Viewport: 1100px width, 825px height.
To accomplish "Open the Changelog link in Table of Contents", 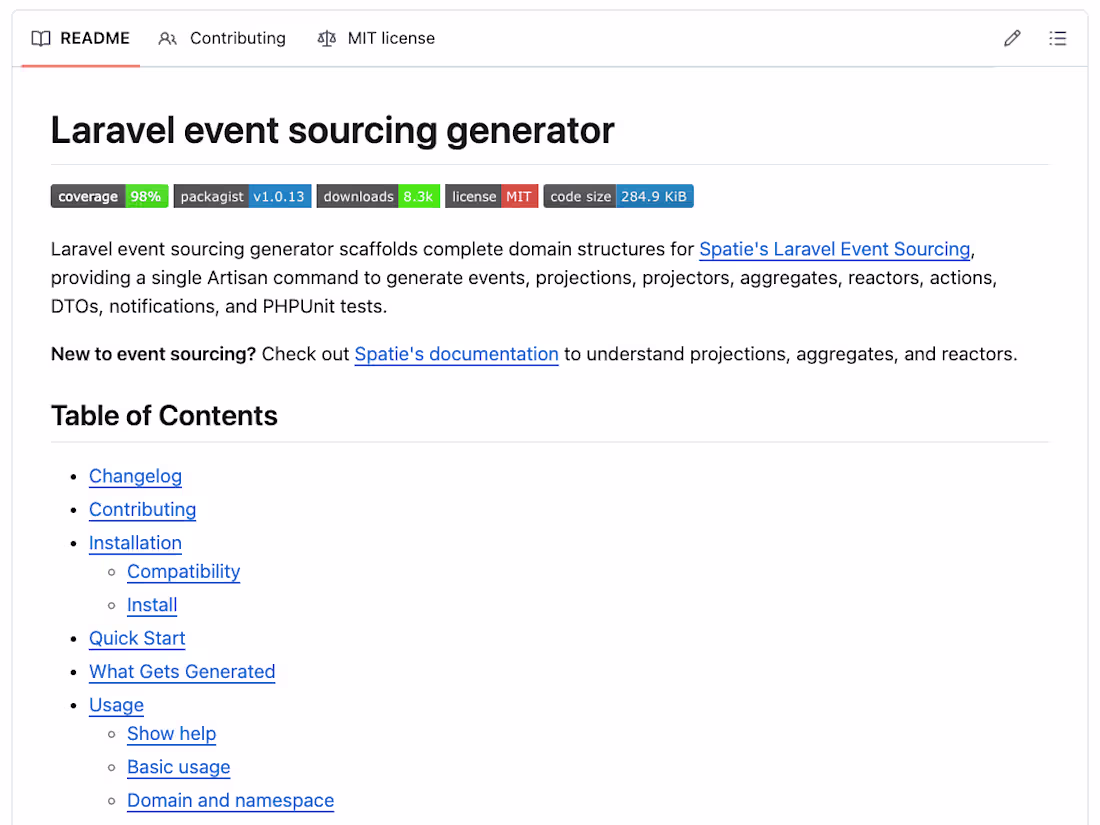I will point(135,476).
